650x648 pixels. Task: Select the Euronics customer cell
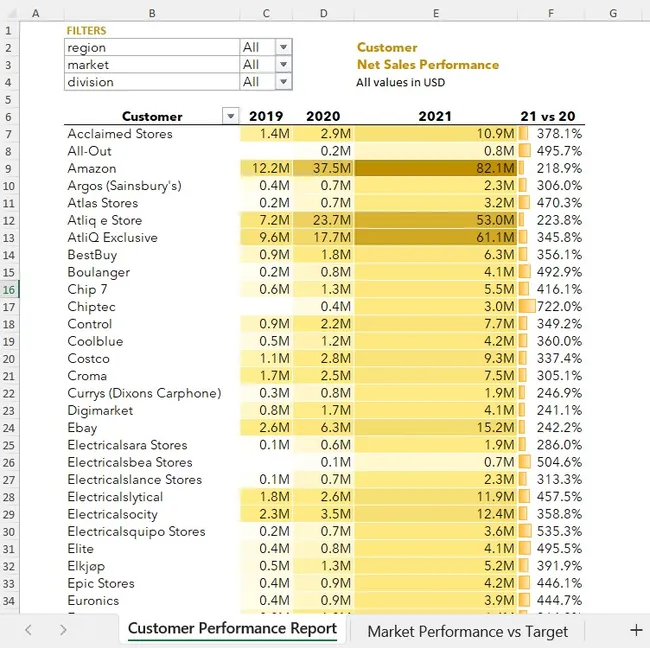[x=152, y=601]
